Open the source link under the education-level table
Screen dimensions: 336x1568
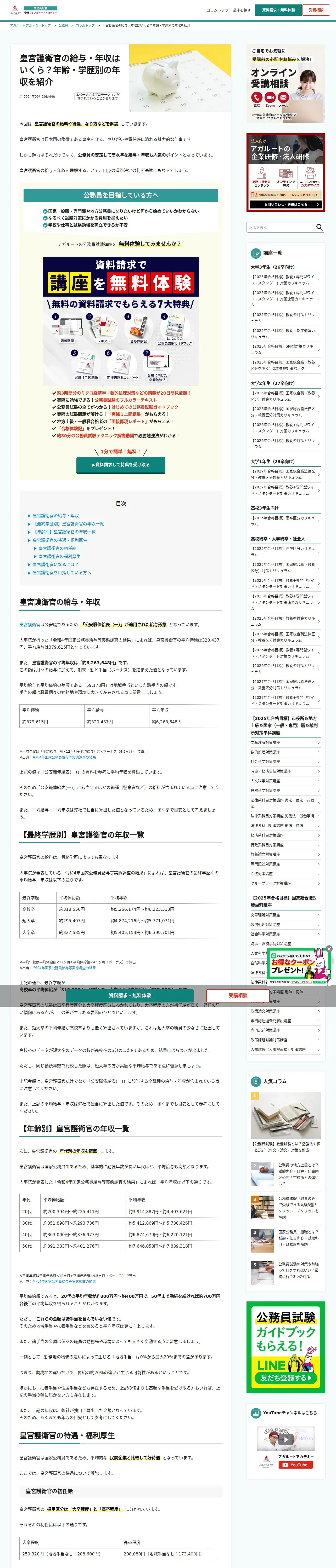(64, 968)
